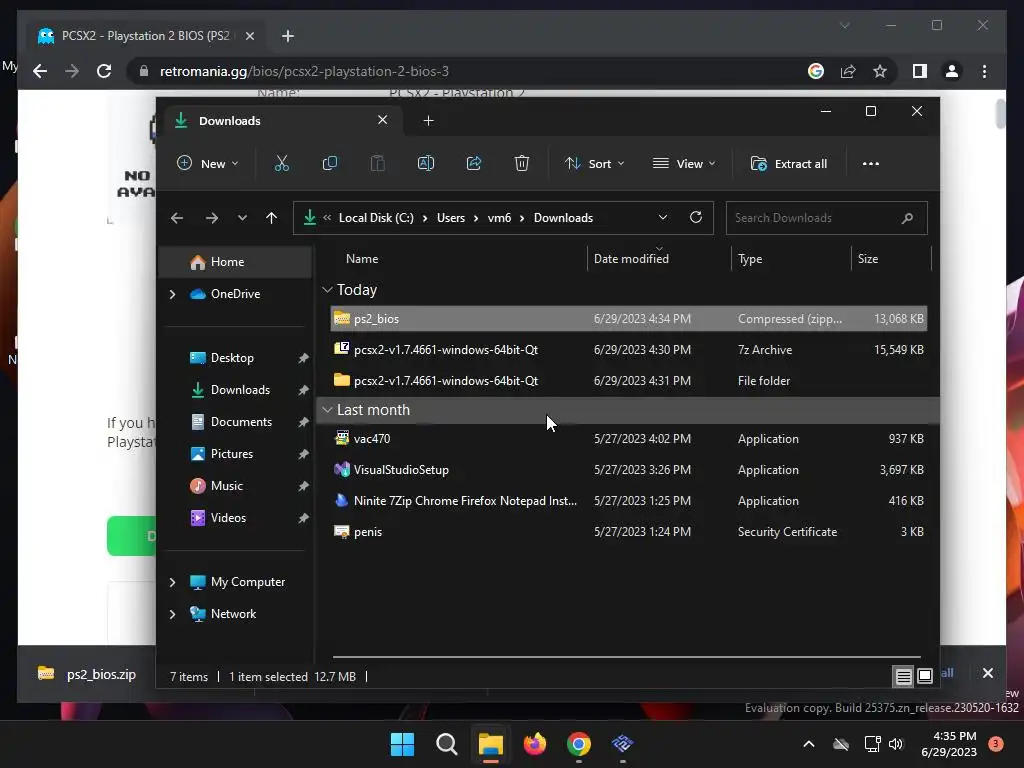Click the Delete trash icon in Explorer toolbar
This screenshot has width=1024, height=768.
coord(521,163)
